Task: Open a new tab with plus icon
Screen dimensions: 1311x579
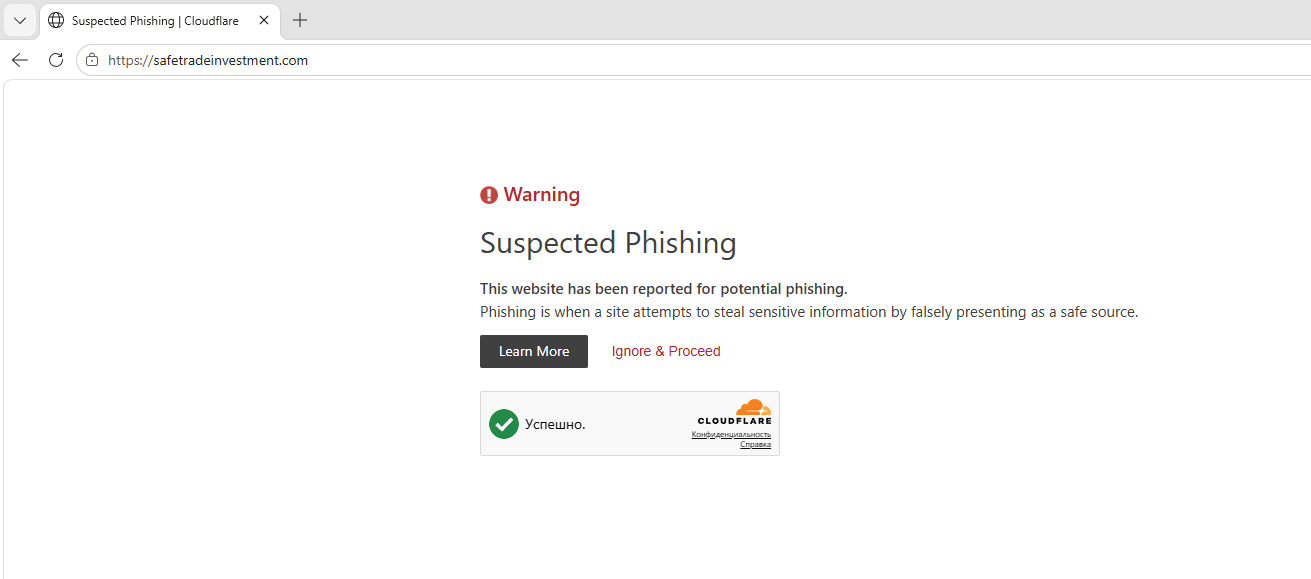Action: click(x=300, y=20)
